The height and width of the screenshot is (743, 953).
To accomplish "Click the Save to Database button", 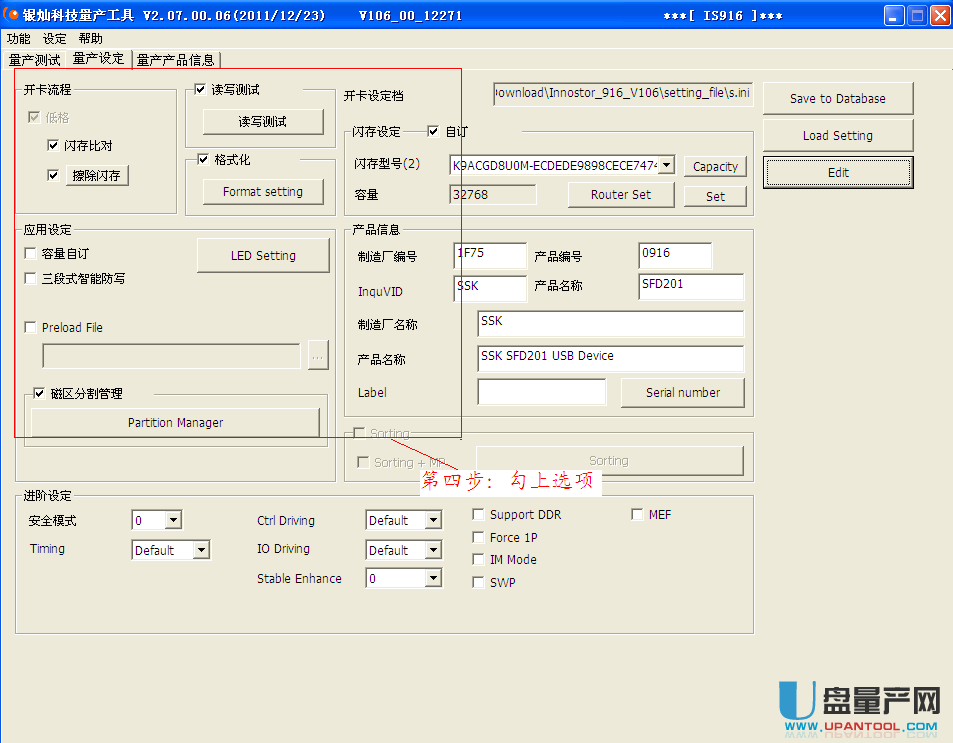I will pyautogui.click(x=837, y=99).
